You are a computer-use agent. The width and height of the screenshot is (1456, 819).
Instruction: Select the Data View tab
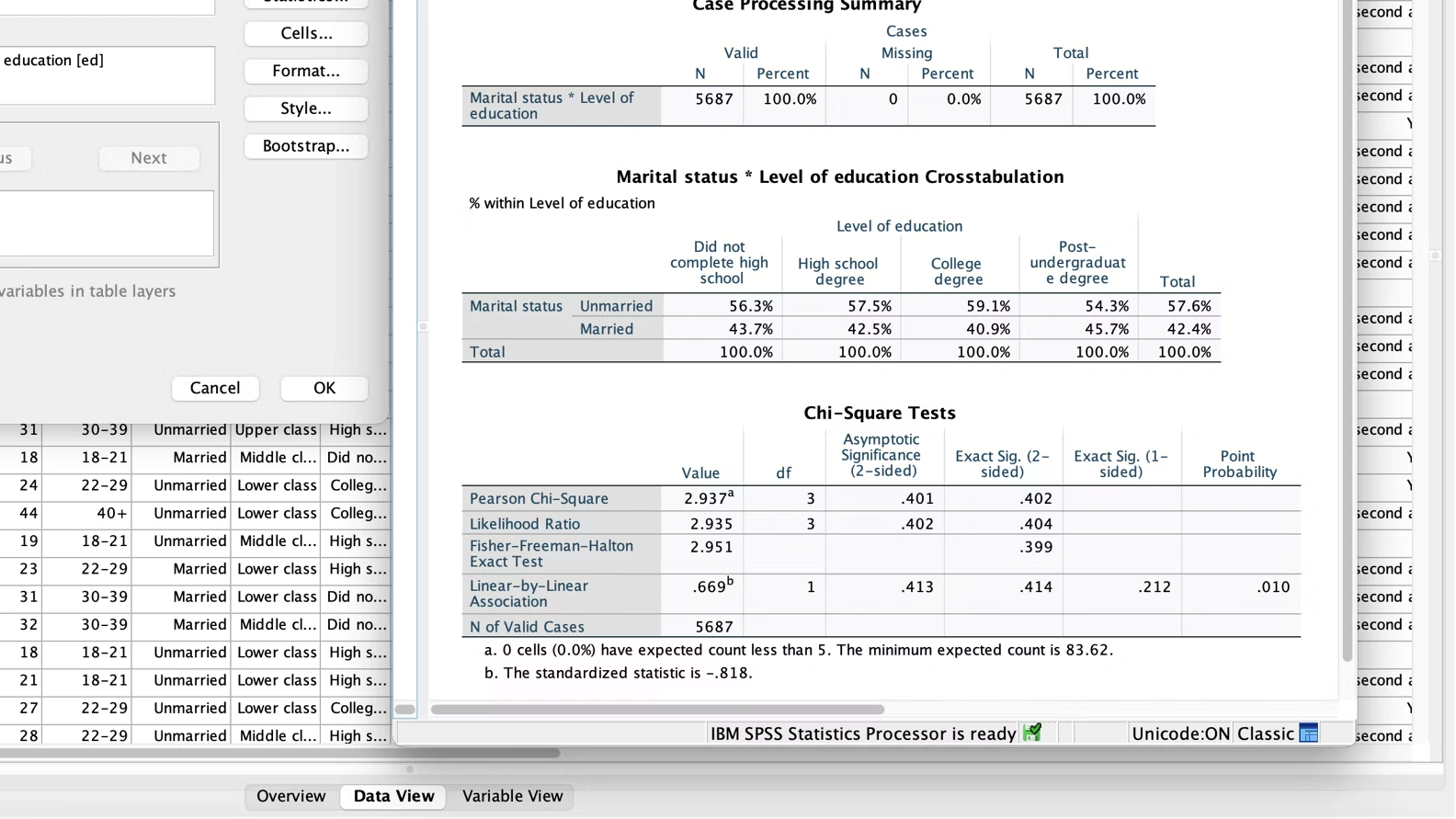point(393,796)
